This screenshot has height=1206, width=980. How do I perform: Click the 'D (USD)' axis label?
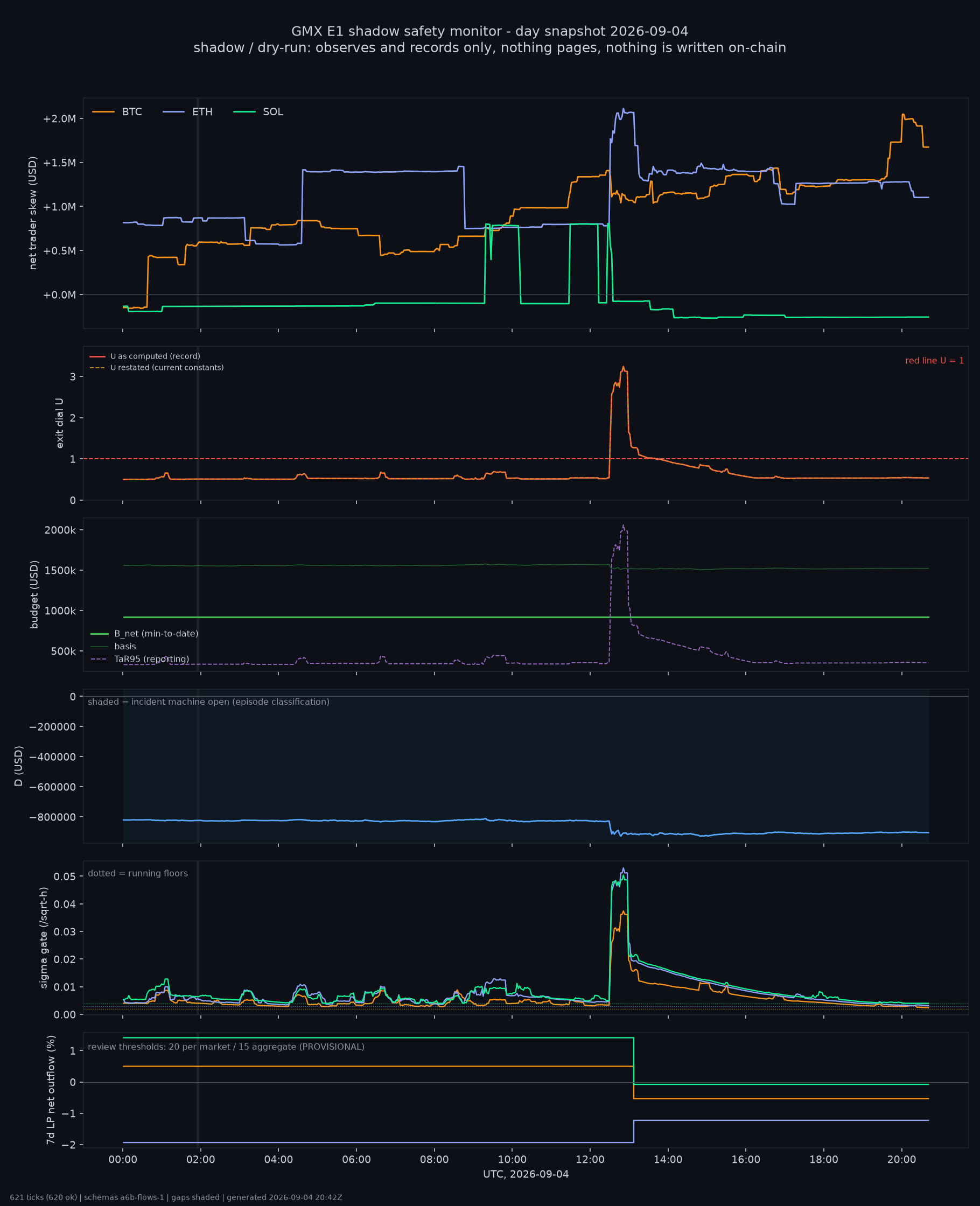point(19,766)
